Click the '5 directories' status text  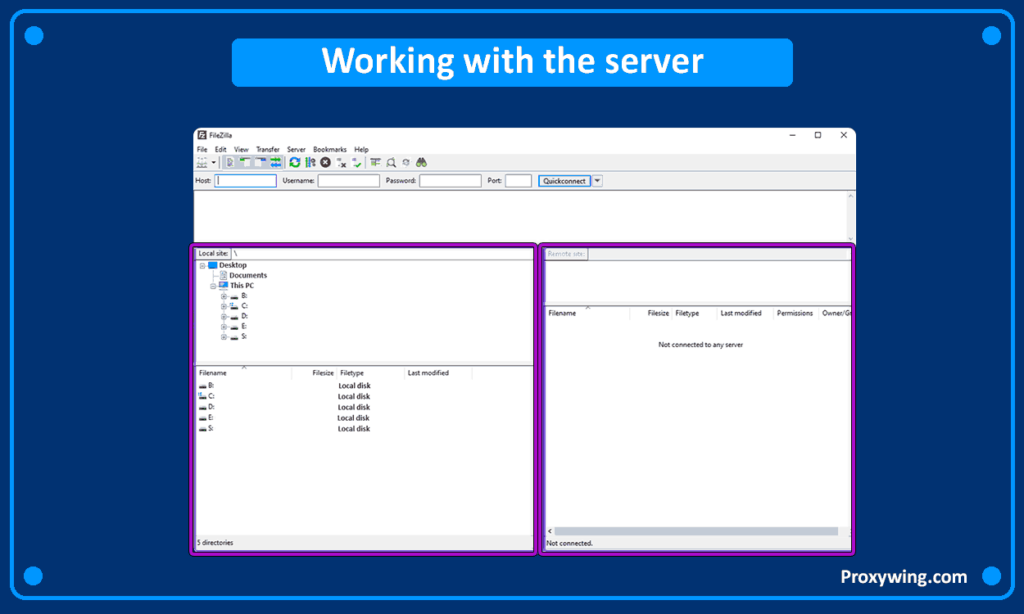(x=215, y=543)
